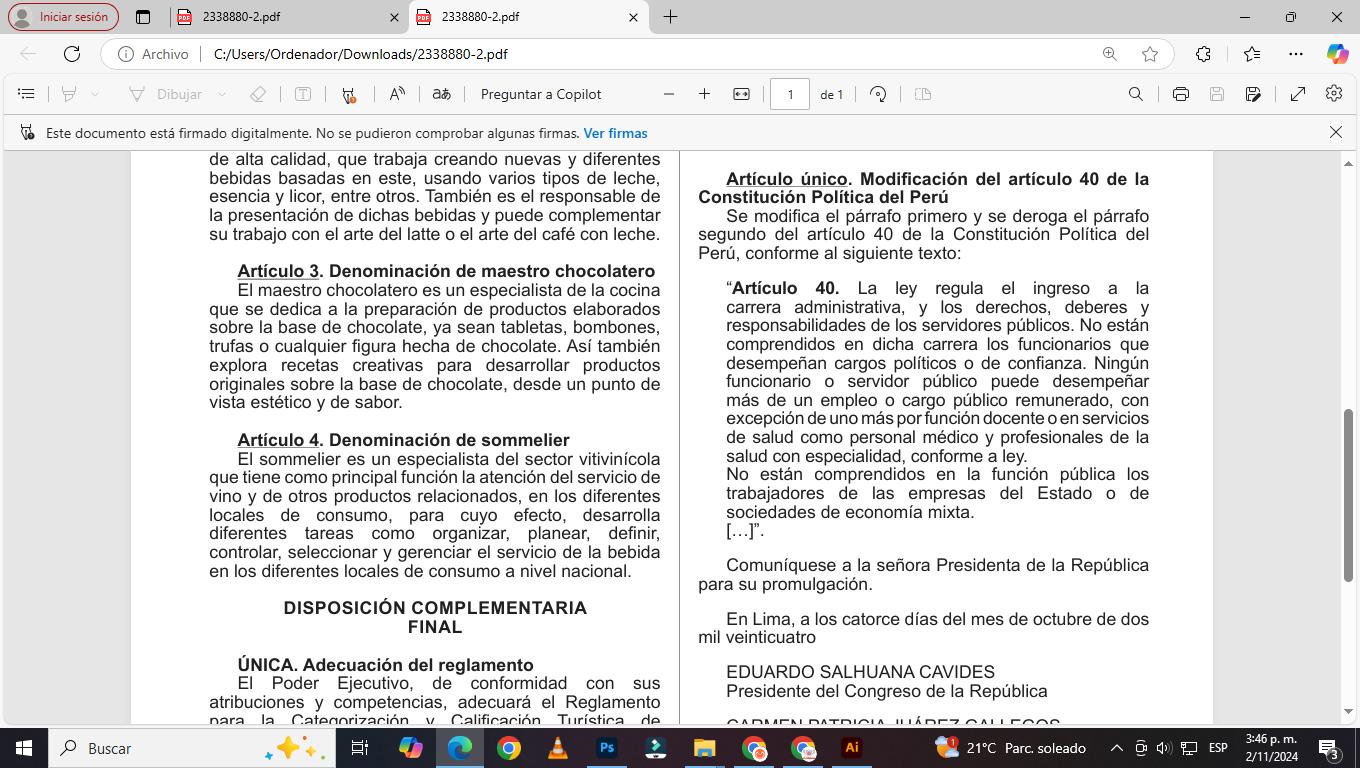Zoom out of the PDF page
The height and width of the screenshot is (768, 1360).
669,94
